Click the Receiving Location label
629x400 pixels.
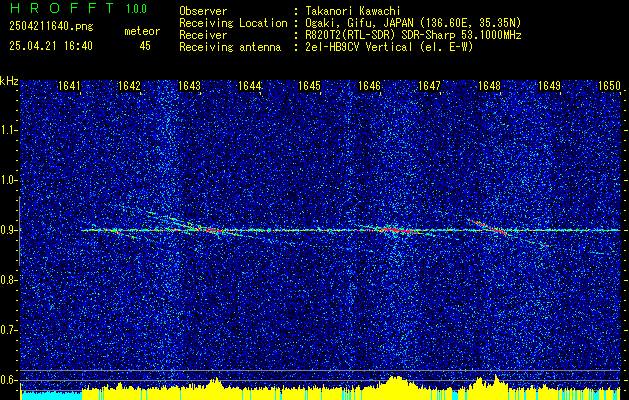233,23
